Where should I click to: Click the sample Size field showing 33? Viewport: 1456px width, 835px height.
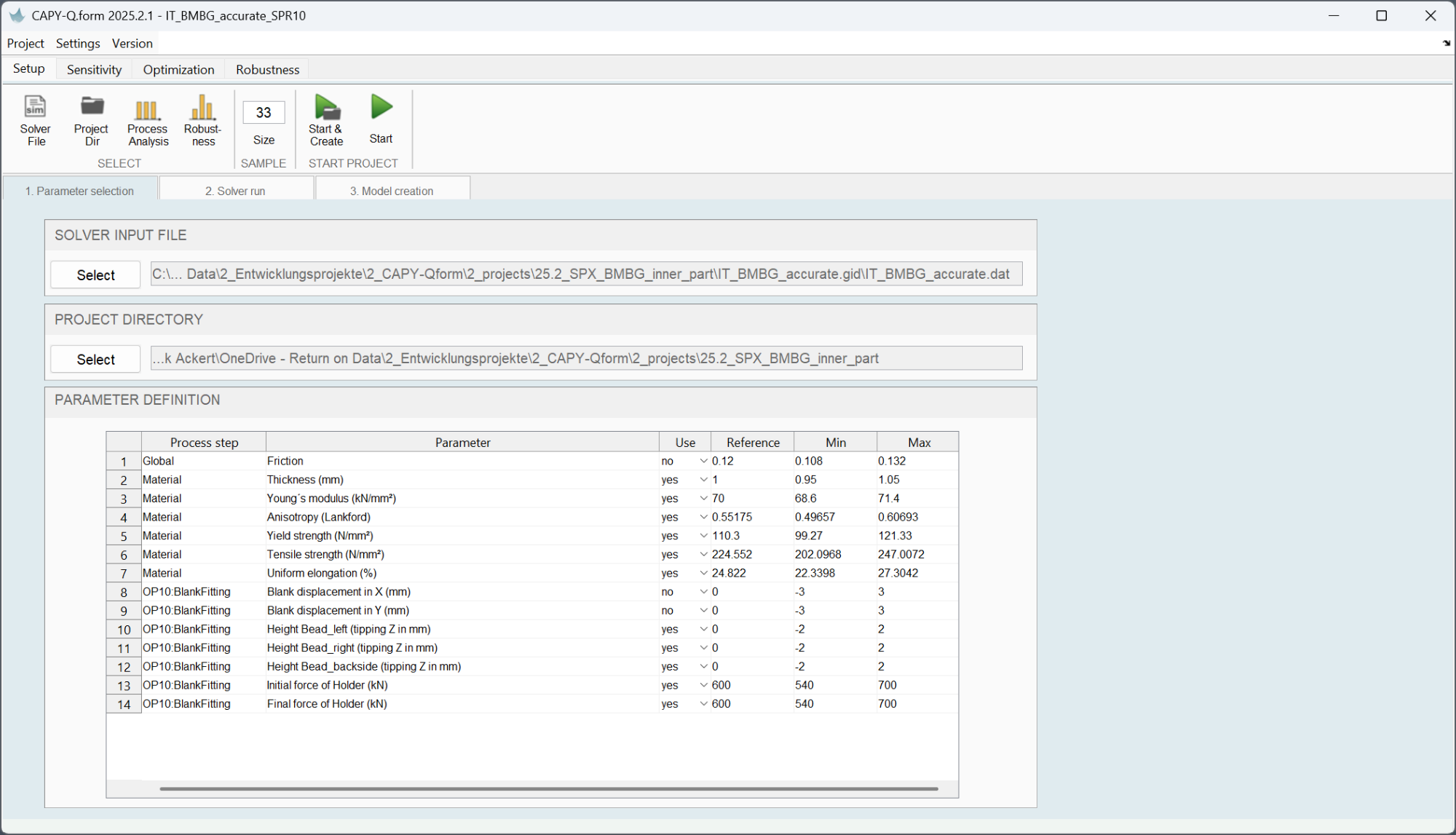coord(264,113)
